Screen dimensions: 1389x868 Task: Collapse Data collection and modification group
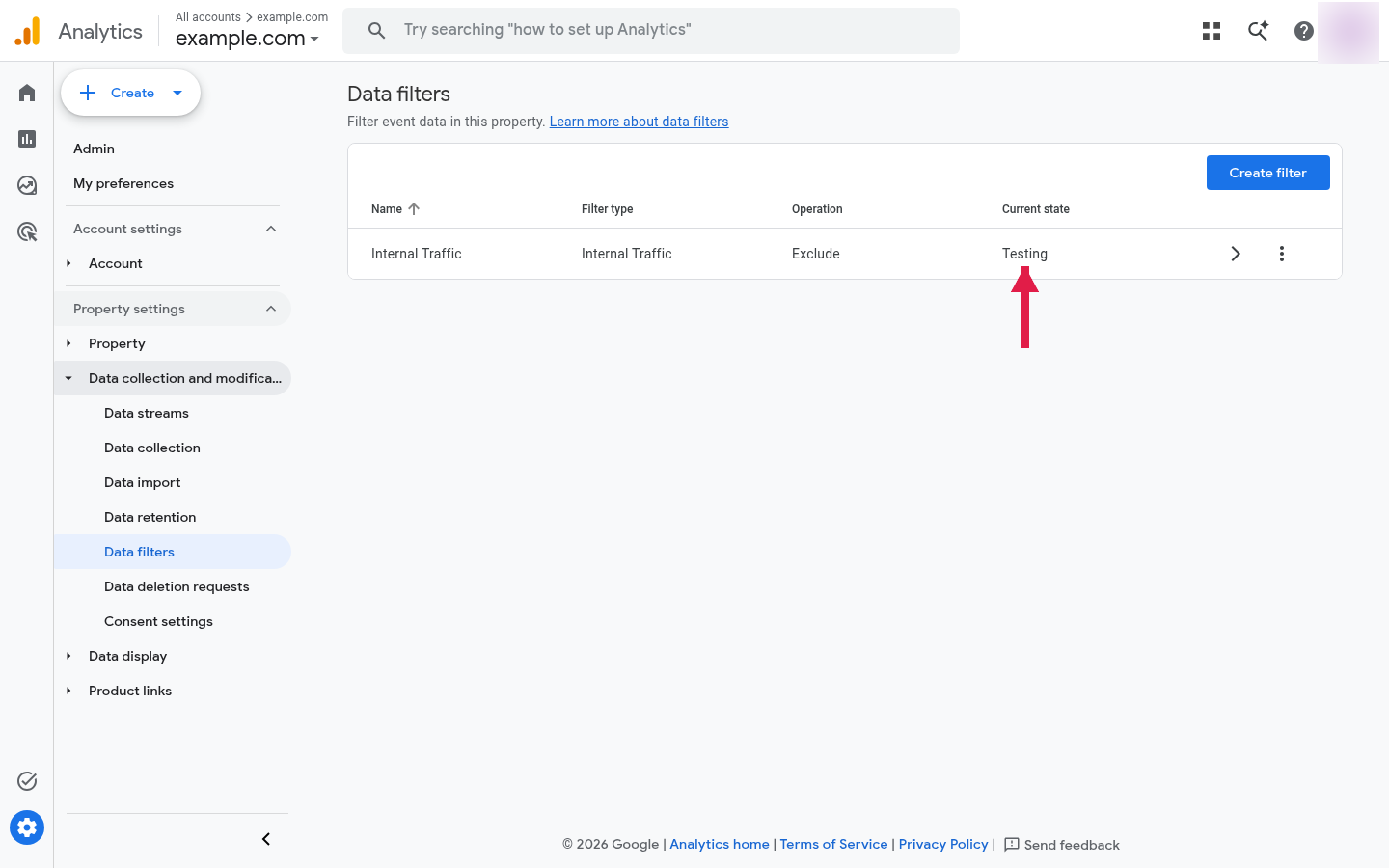(68, 378)
